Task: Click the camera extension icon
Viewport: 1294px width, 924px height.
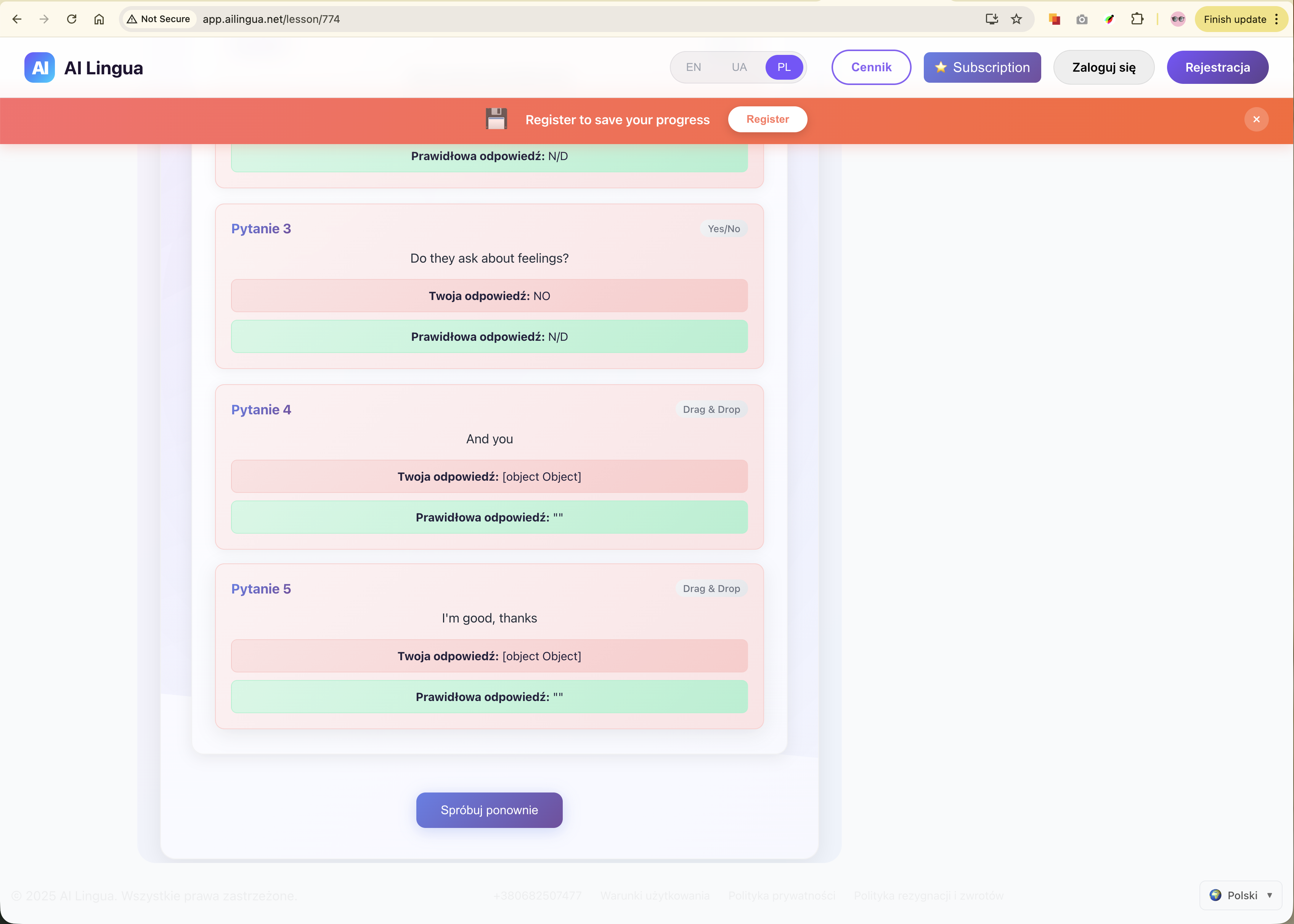Action: click(1082, 19)
